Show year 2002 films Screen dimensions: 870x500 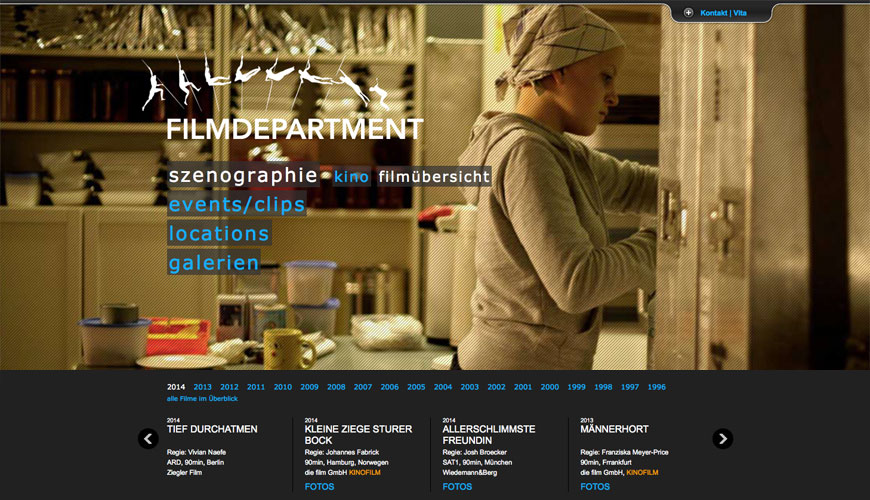[496, 387]
